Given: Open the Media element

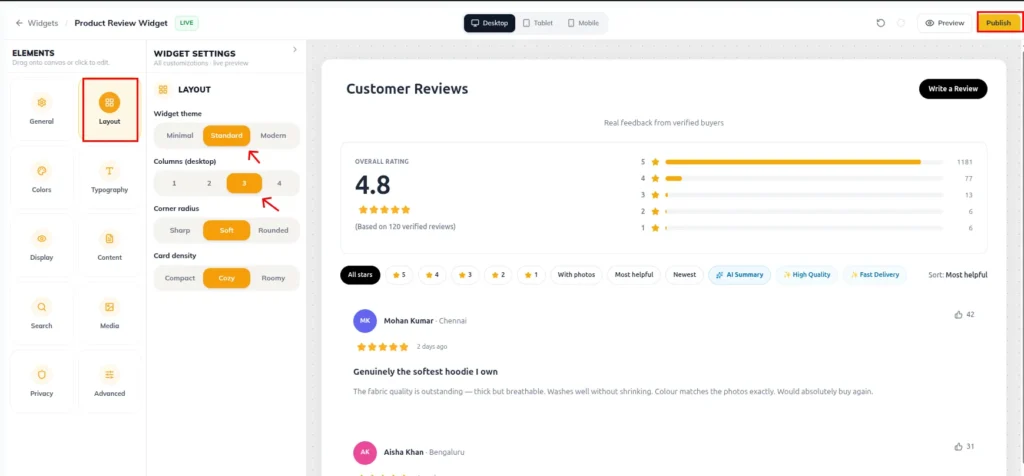Looking at the screenshot, I should click(109, 314).
